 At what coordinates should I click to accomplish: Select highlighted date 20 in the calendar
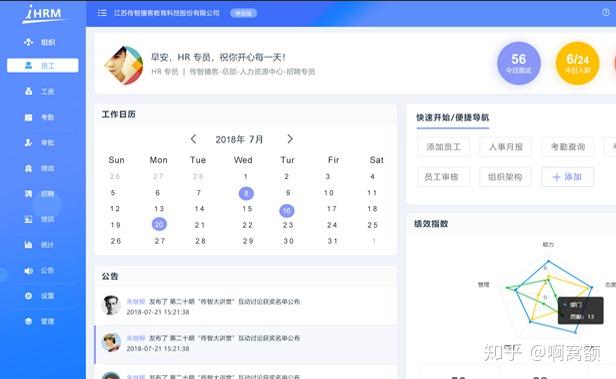tap(159, 224)
